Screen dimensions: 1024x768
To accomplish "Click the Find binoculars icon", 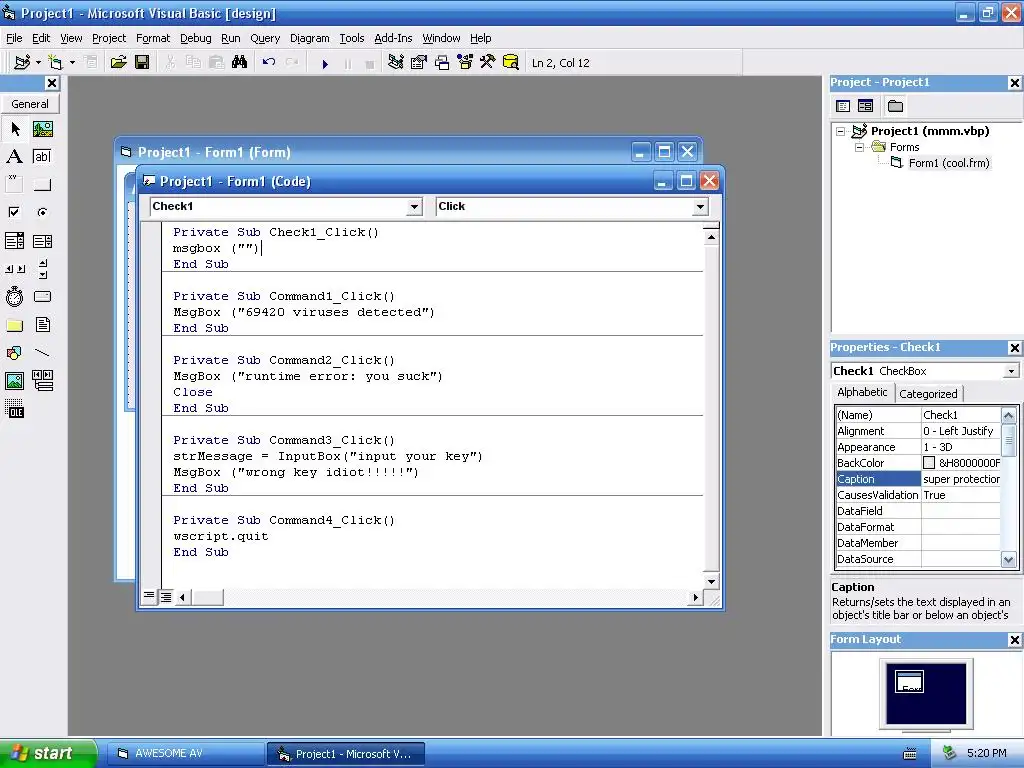I will coord(240,62).
